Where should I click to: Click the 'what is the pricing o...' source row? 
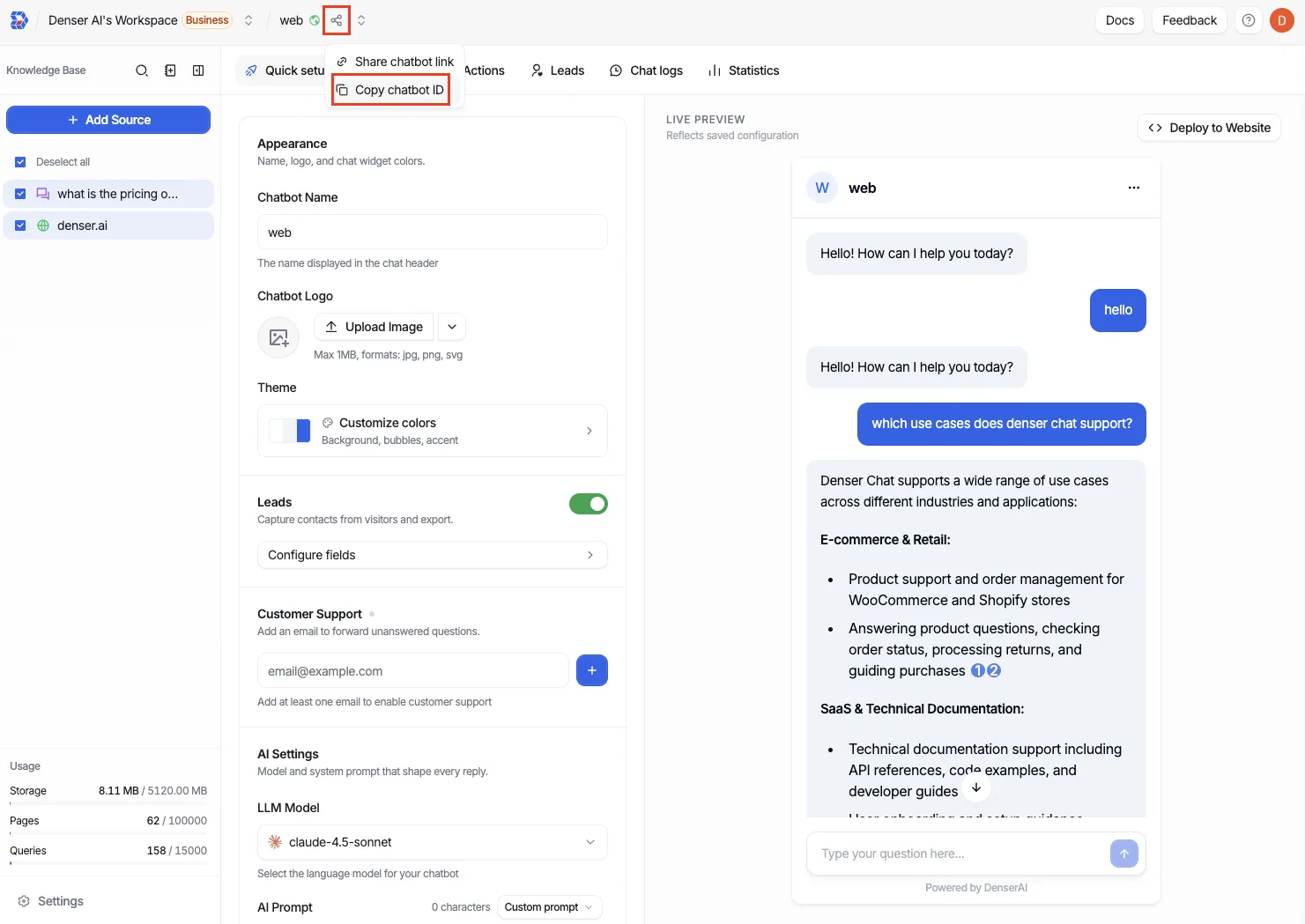coord(108,194)
